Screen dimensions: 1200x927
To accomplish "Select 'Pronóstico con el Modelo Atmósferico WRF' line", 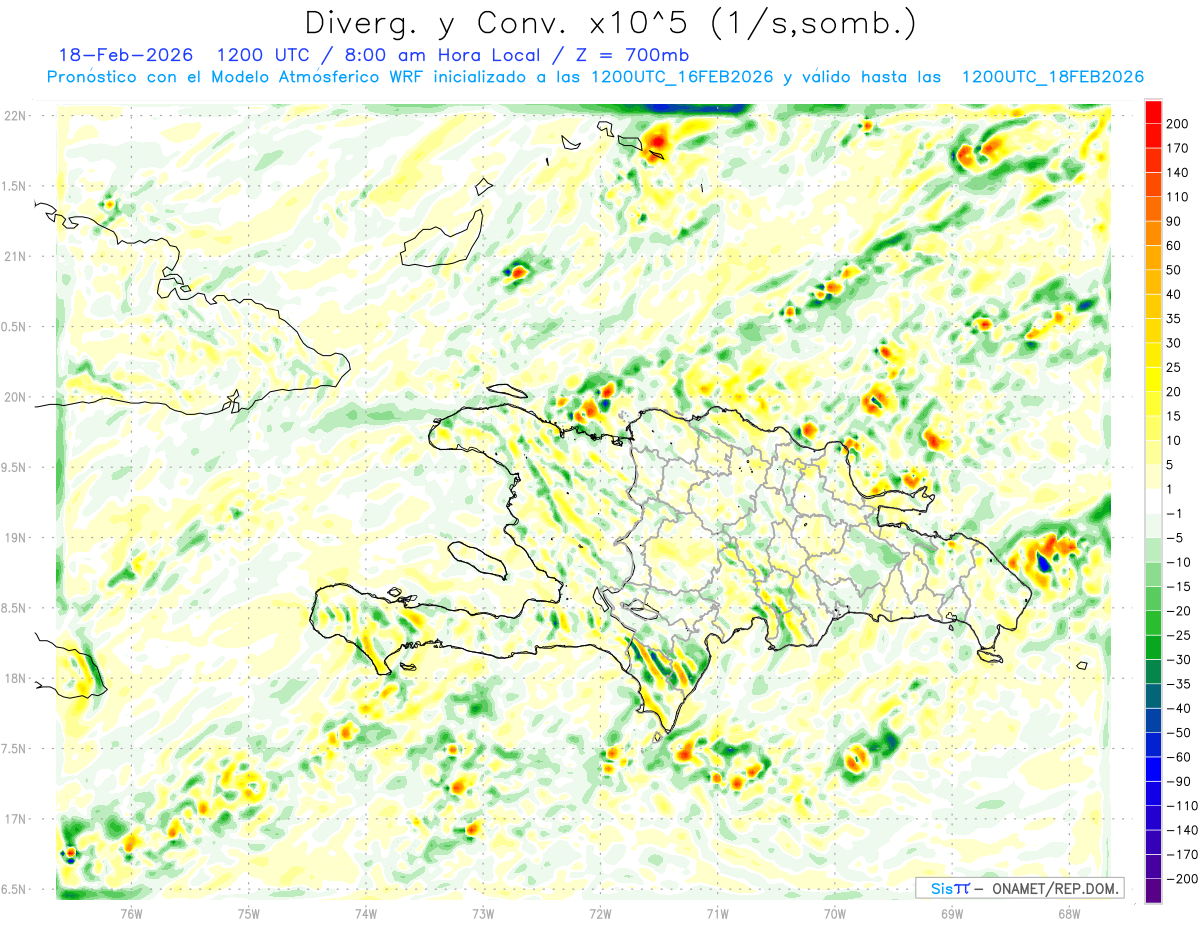I will (x=236, y=77).
